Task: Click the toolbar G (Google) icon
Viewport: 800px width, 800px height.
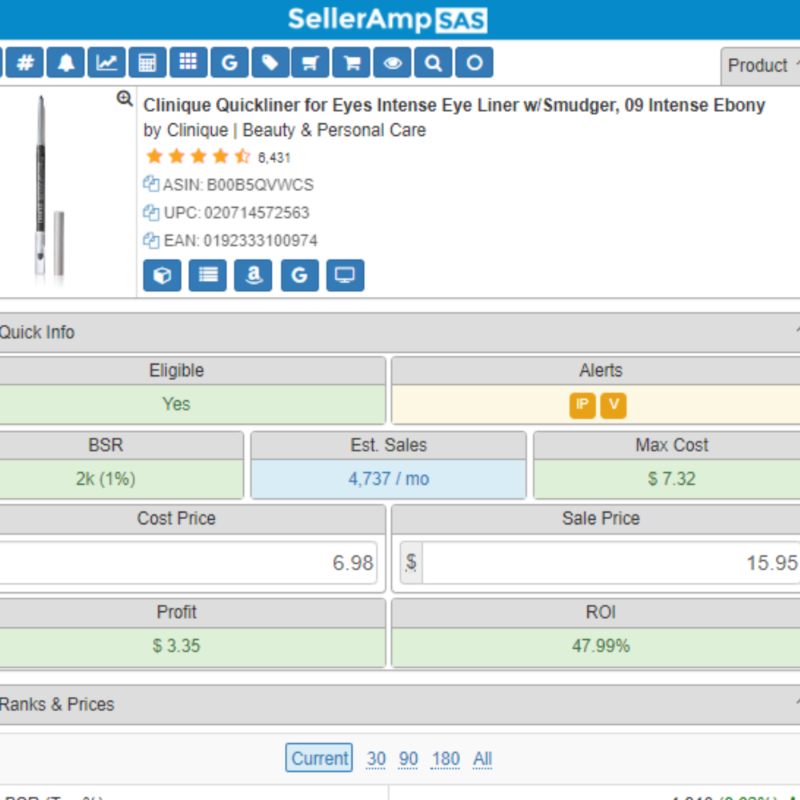Action: coord(229,63)
